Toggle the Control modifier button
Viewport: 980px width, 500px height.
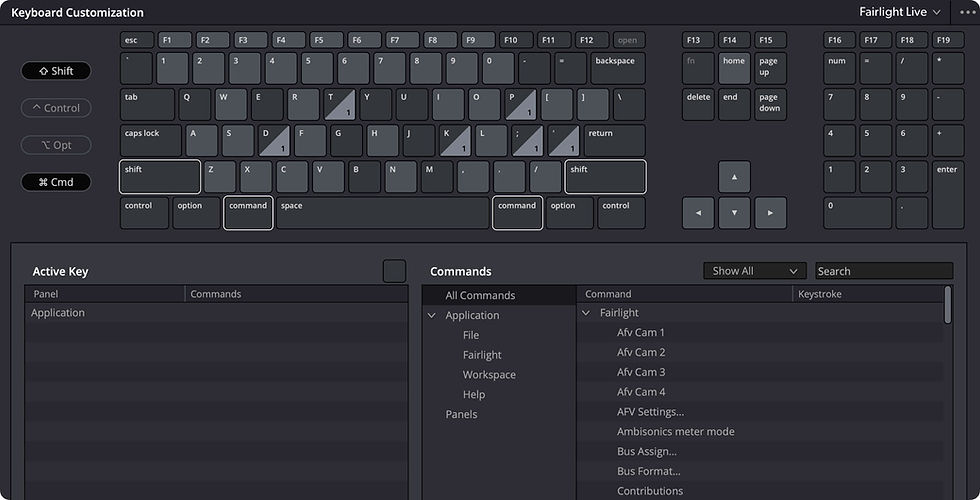pos(56,108)
